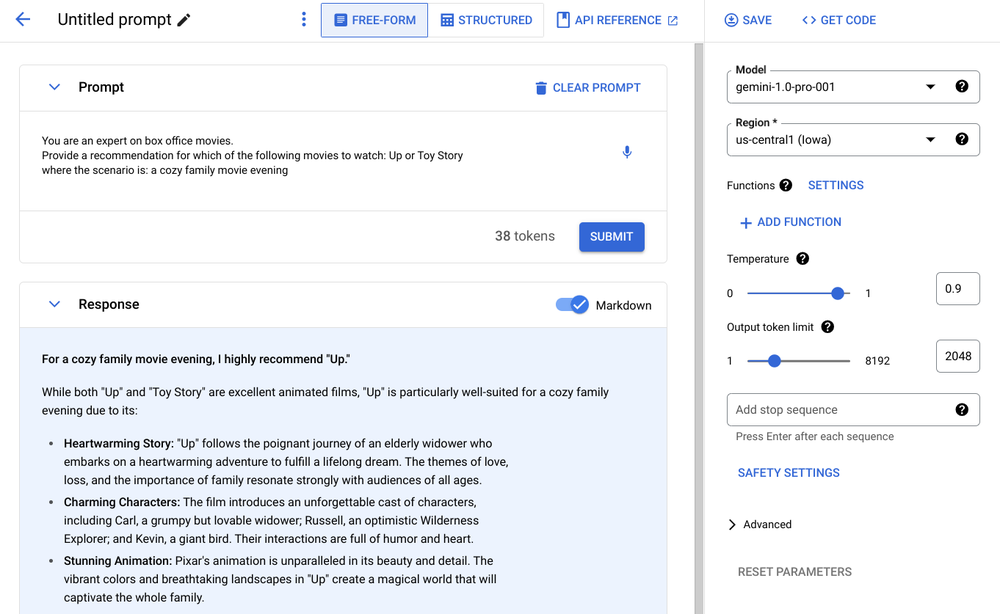The width and height of the screenshot is (1000, 614).
Task: Collapse the Prompt section
Action: (x=55, y=87)
